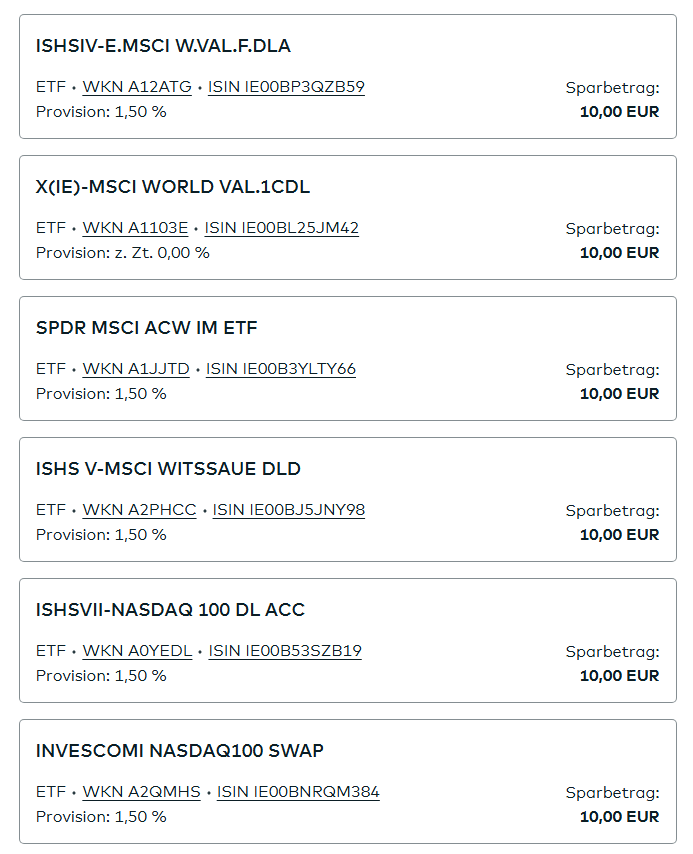Open ISIN IE00BJ5JNY98 link

pyautogui.click(x=288, y=510)
